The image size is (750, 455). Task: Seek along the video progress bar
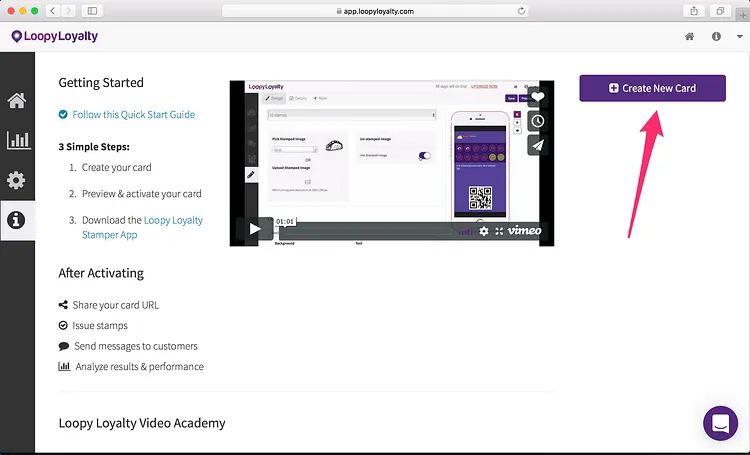(x=366, y=231)
